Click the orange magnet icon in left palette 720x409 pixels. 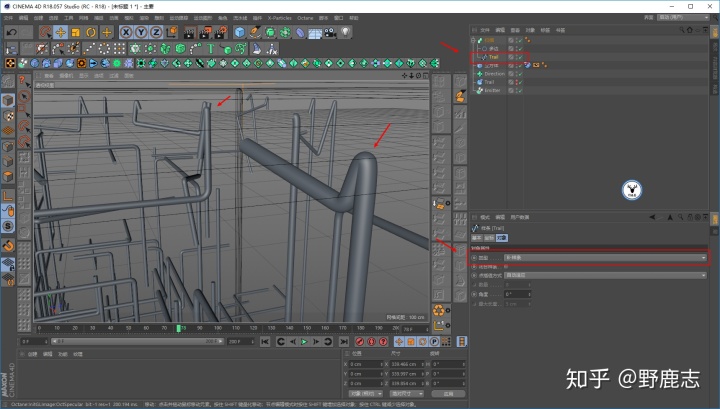tap(8, 246)
